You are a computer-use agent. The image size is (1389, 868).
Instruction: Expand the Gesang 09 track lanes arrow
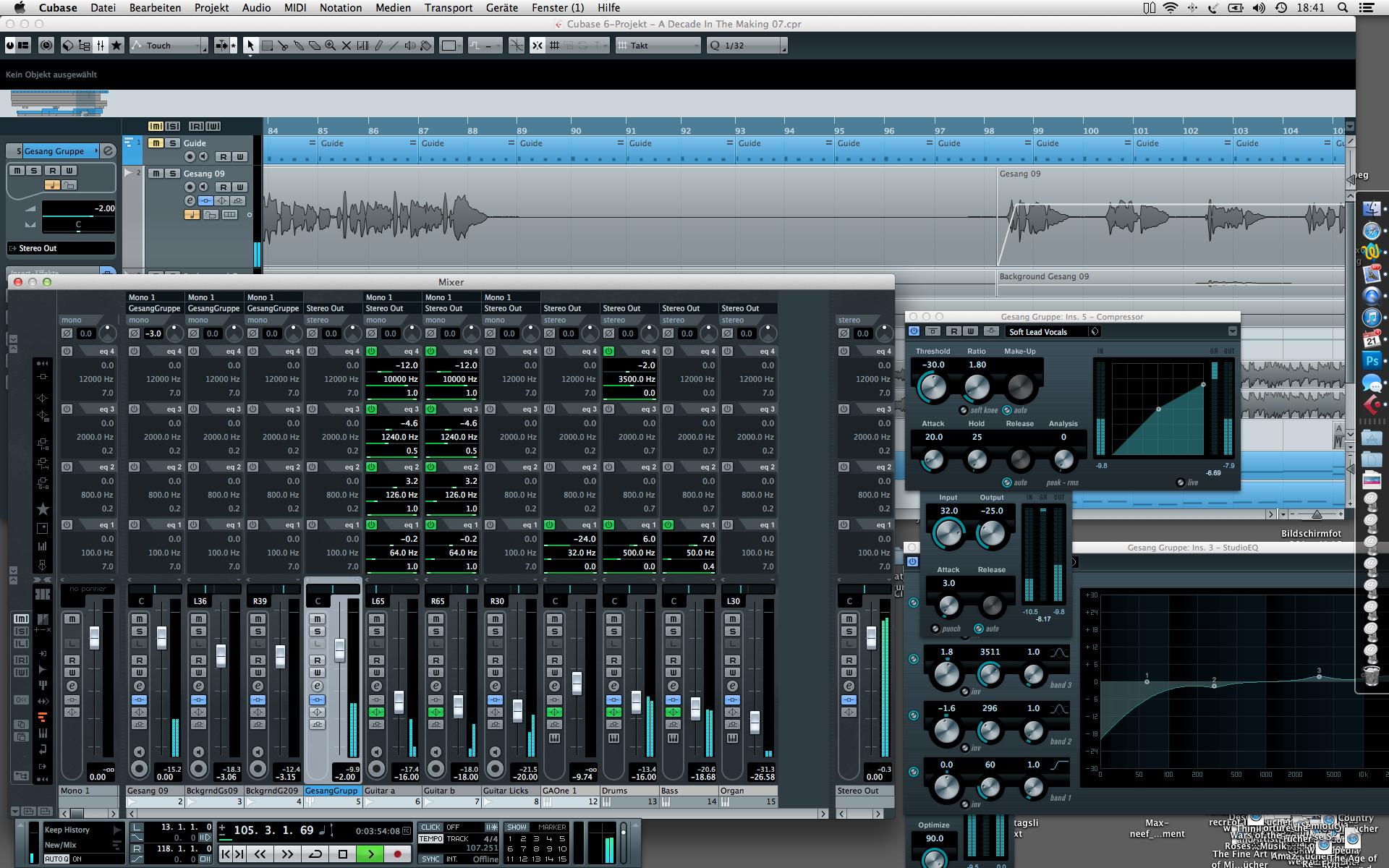point(128,173)
